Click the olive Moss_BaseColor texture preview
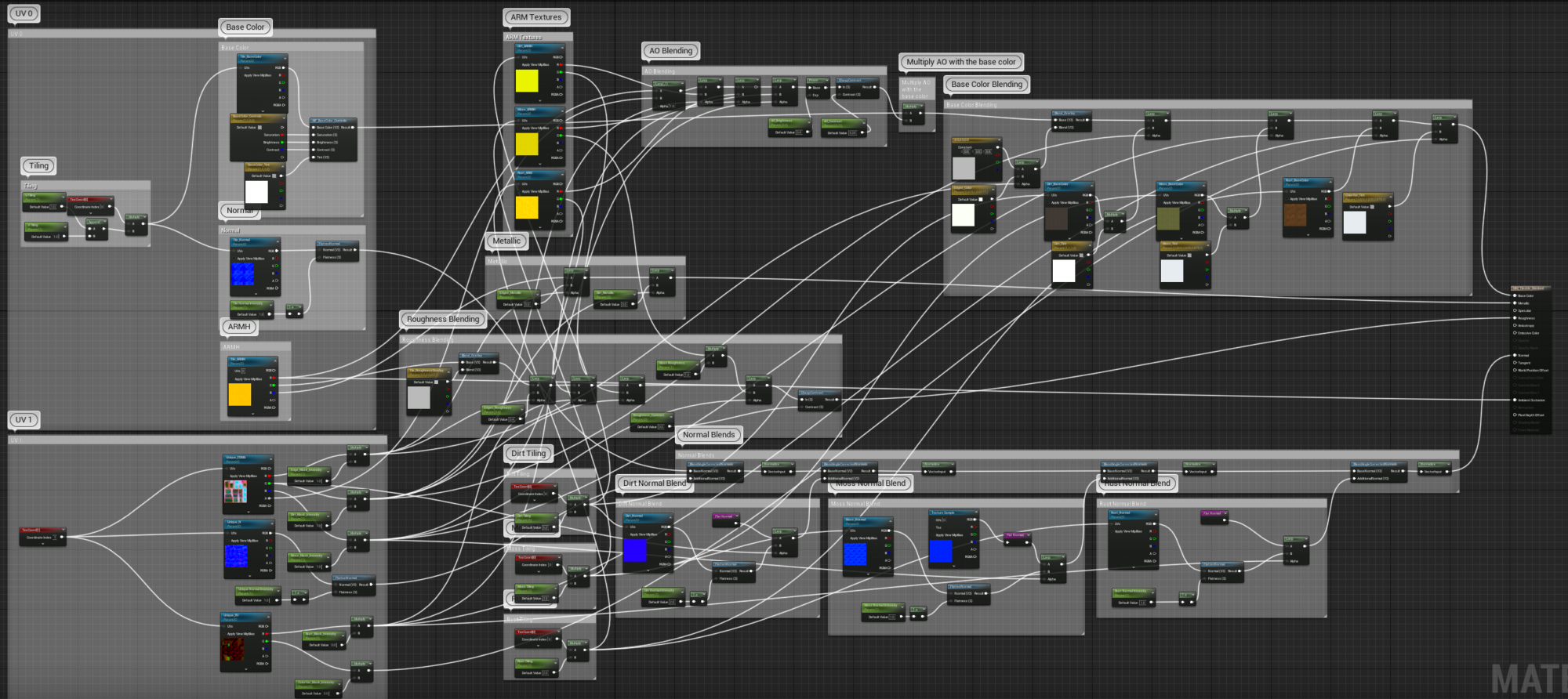The width and height of the screenshot is (1568, 699). (x=1168, y=219)
